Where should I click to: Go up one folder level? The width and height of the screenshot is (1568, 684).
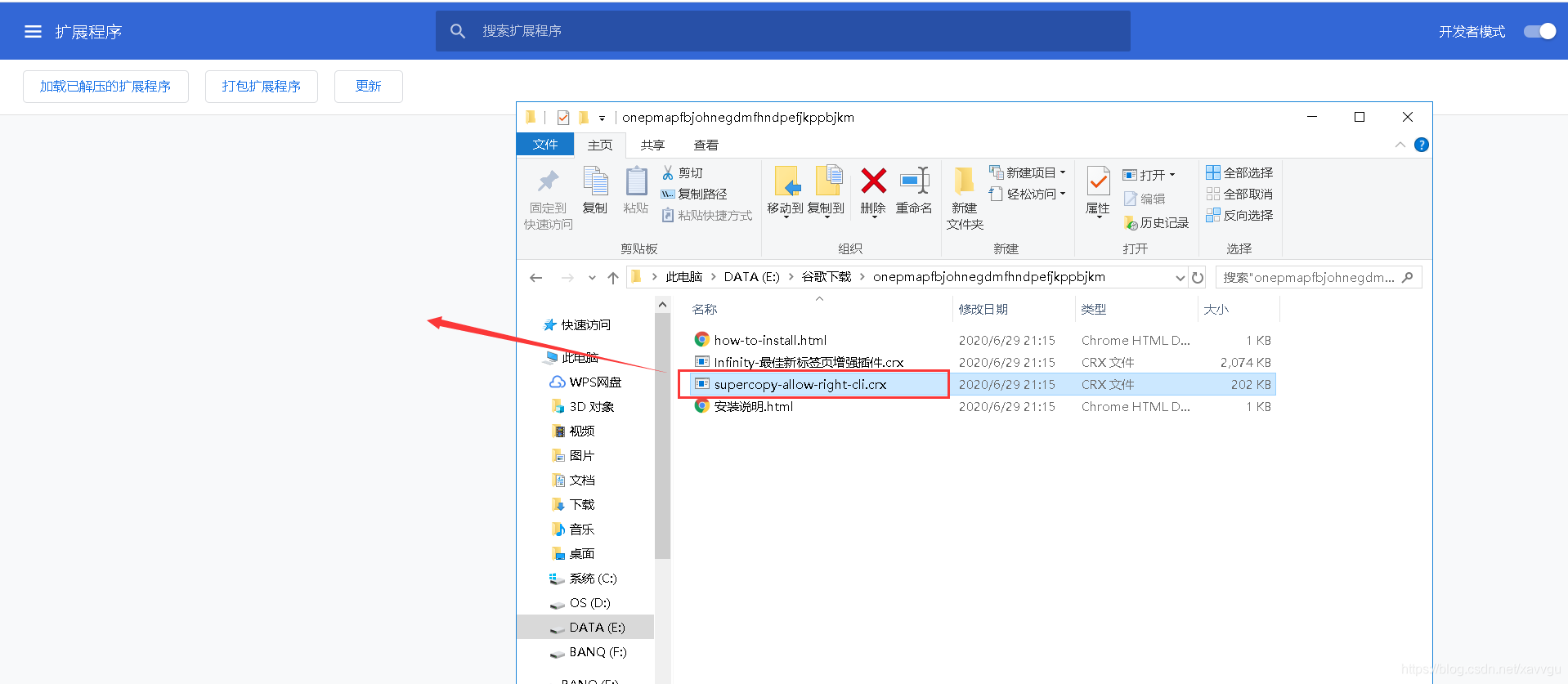point(613,278)
